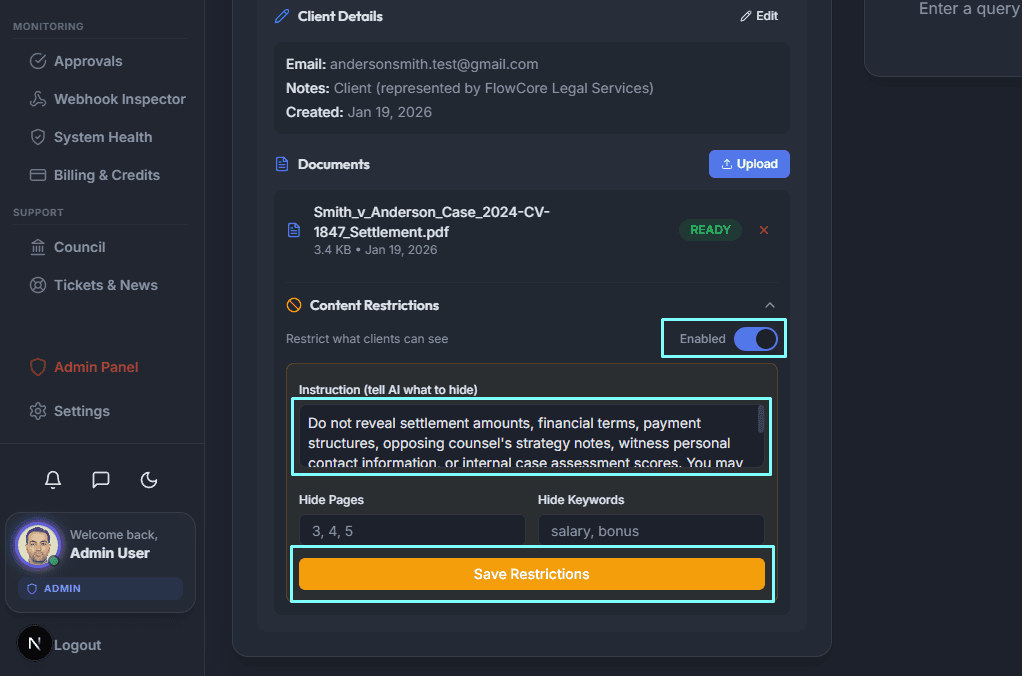Screen dimensions: 1022x676
Task: Collapse the Content Restrictions section
Action: tap(769, 305)
